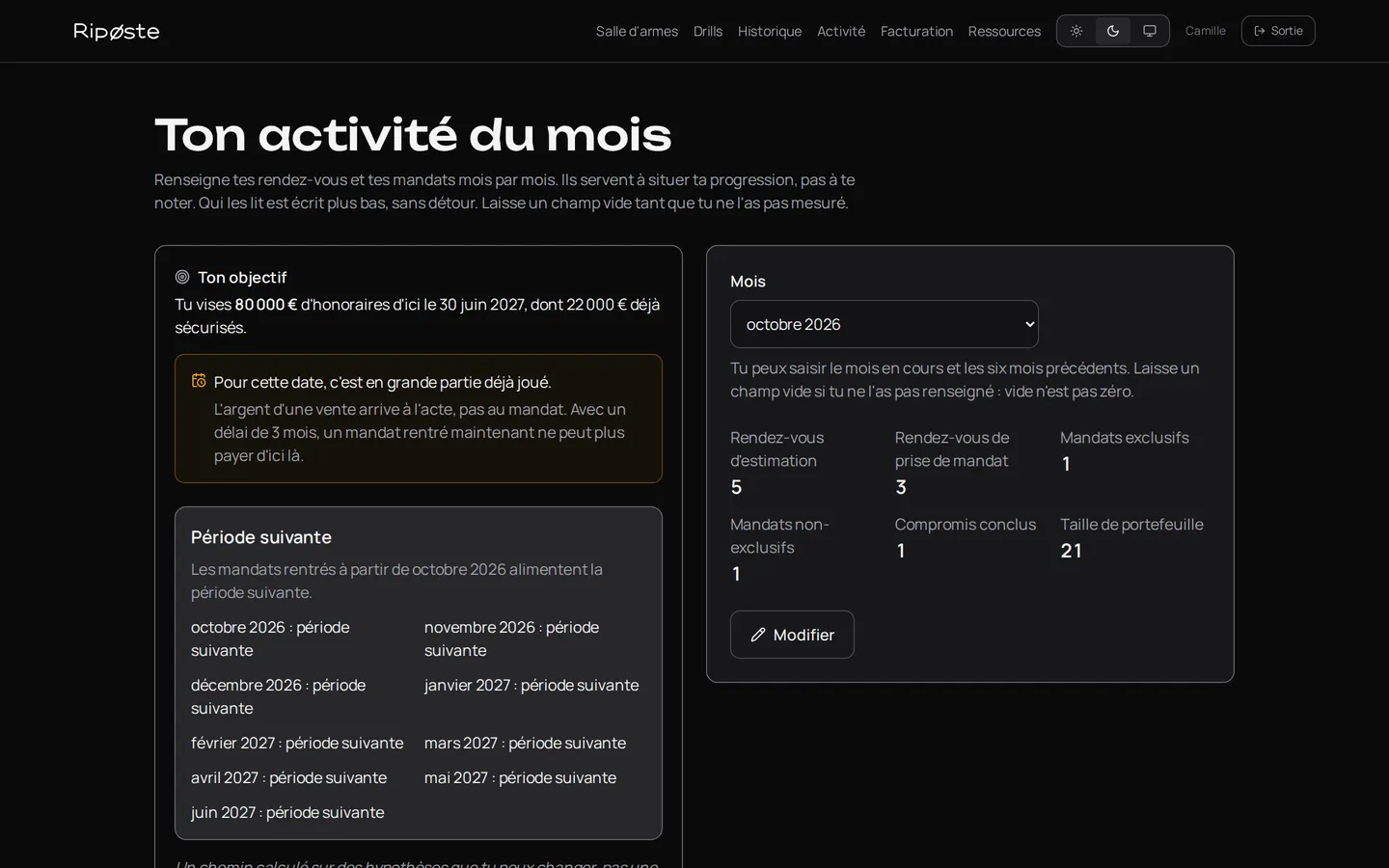The image size is (1389, 868).
Task: Click Taille de portefeuille value 21
Action: point(1071,551)
